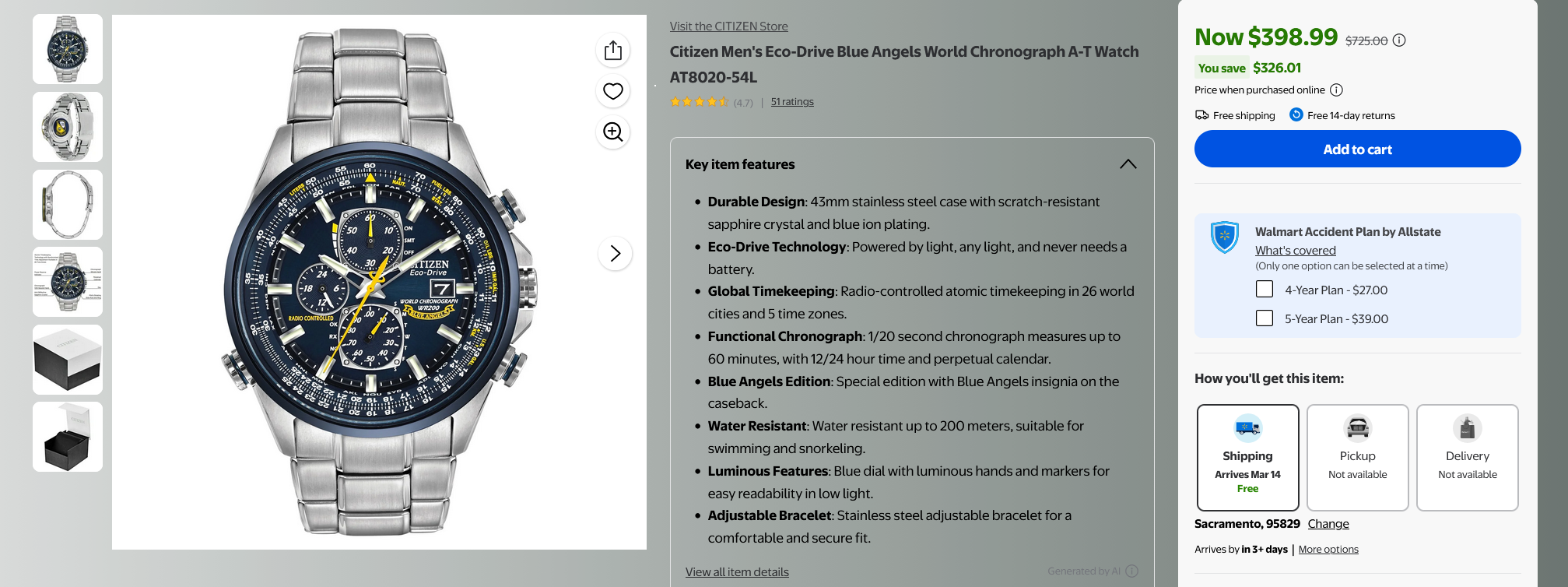This screenshot has height=587, width=1568.
Task: Add the watch to cart
Action: click(x=1357, y=149)
